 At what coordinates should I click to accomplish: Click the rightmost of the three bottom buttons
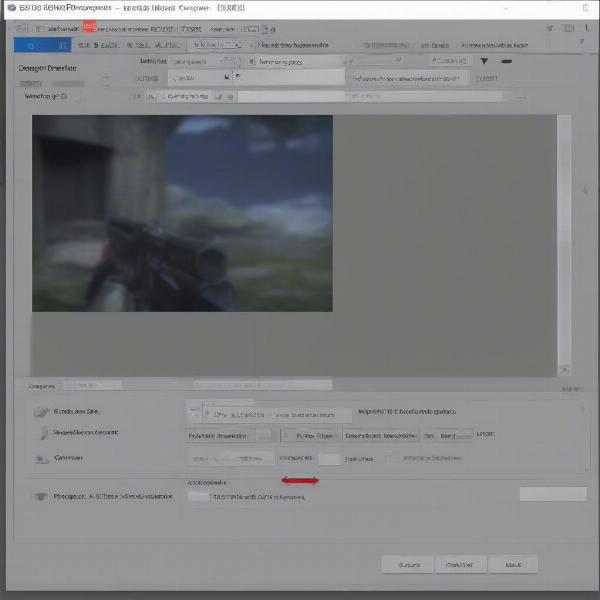[x=513, y=564]
